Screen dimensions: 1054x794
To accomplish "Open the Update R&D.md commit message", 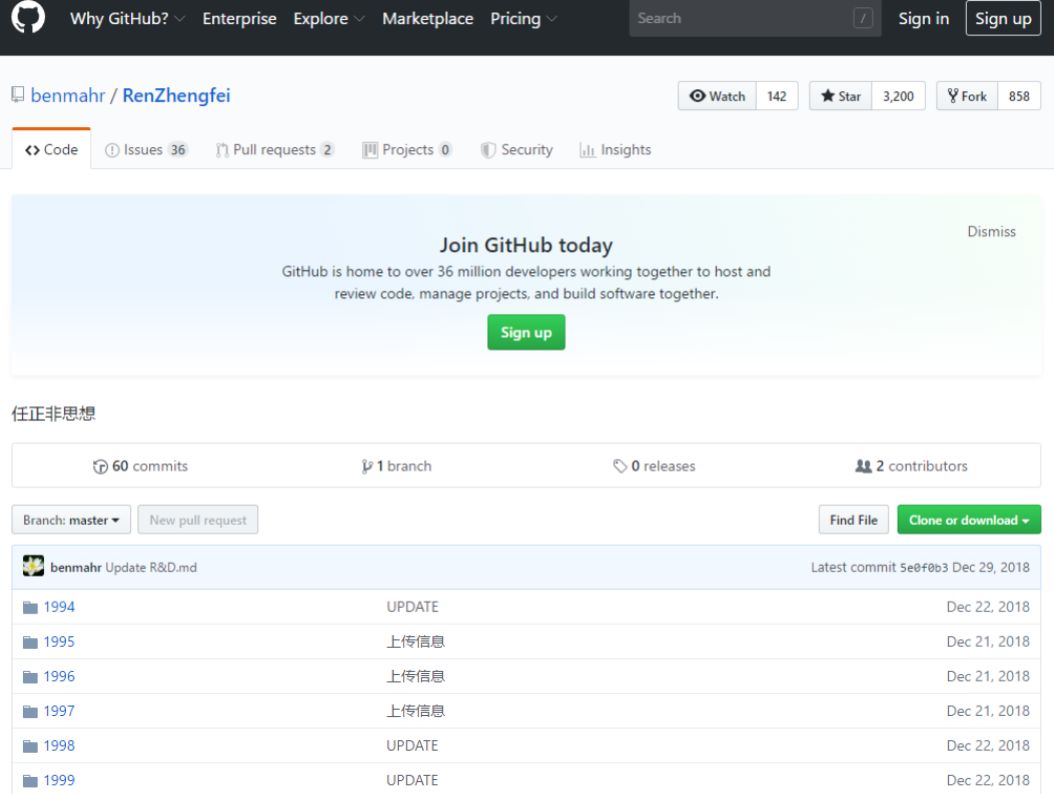I will 151,567.
